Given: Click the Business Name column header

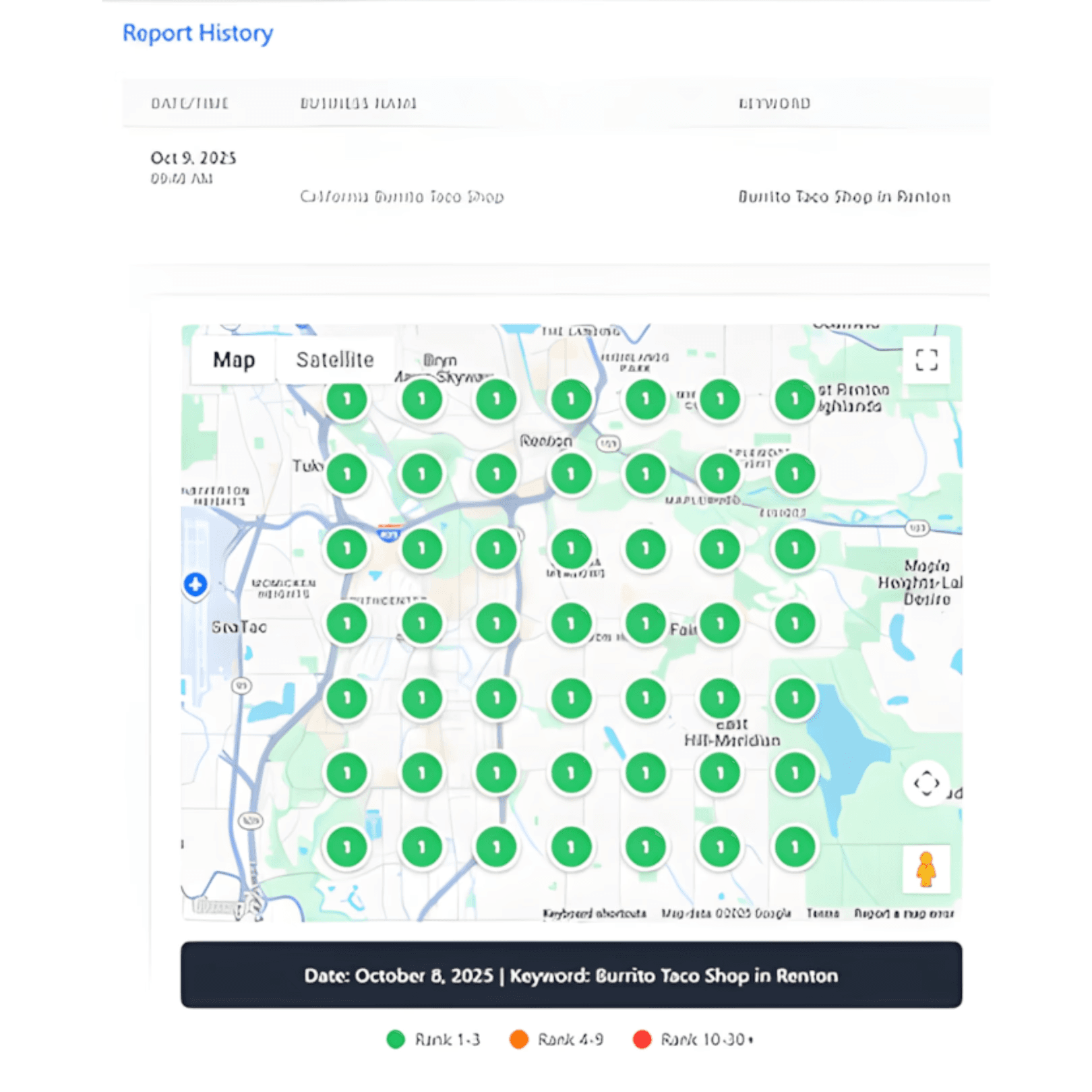Looking at the screenshot, I should point(358,103).
